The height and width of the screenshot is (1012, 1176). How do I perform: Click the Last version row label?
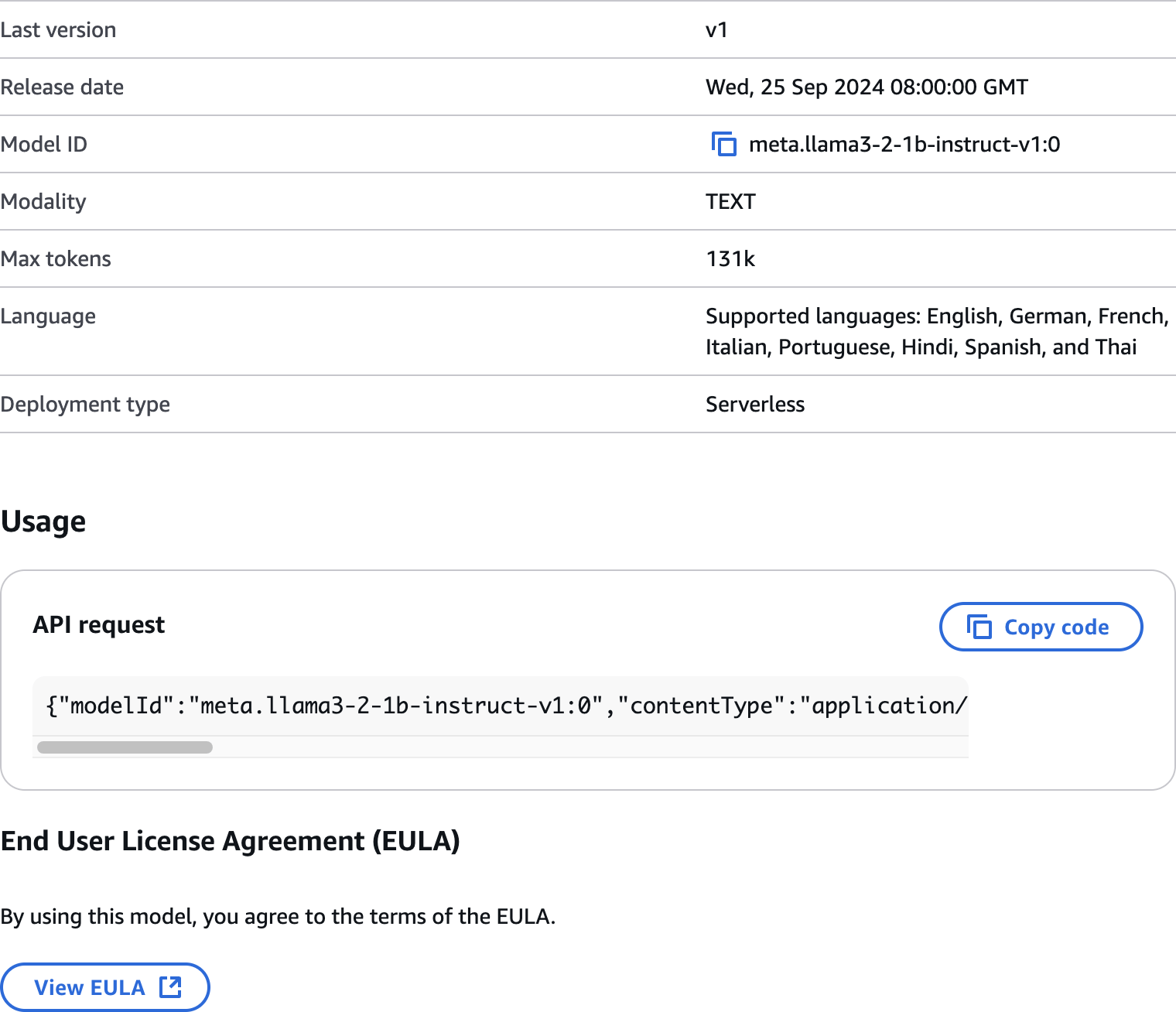(x=58, y=29)
